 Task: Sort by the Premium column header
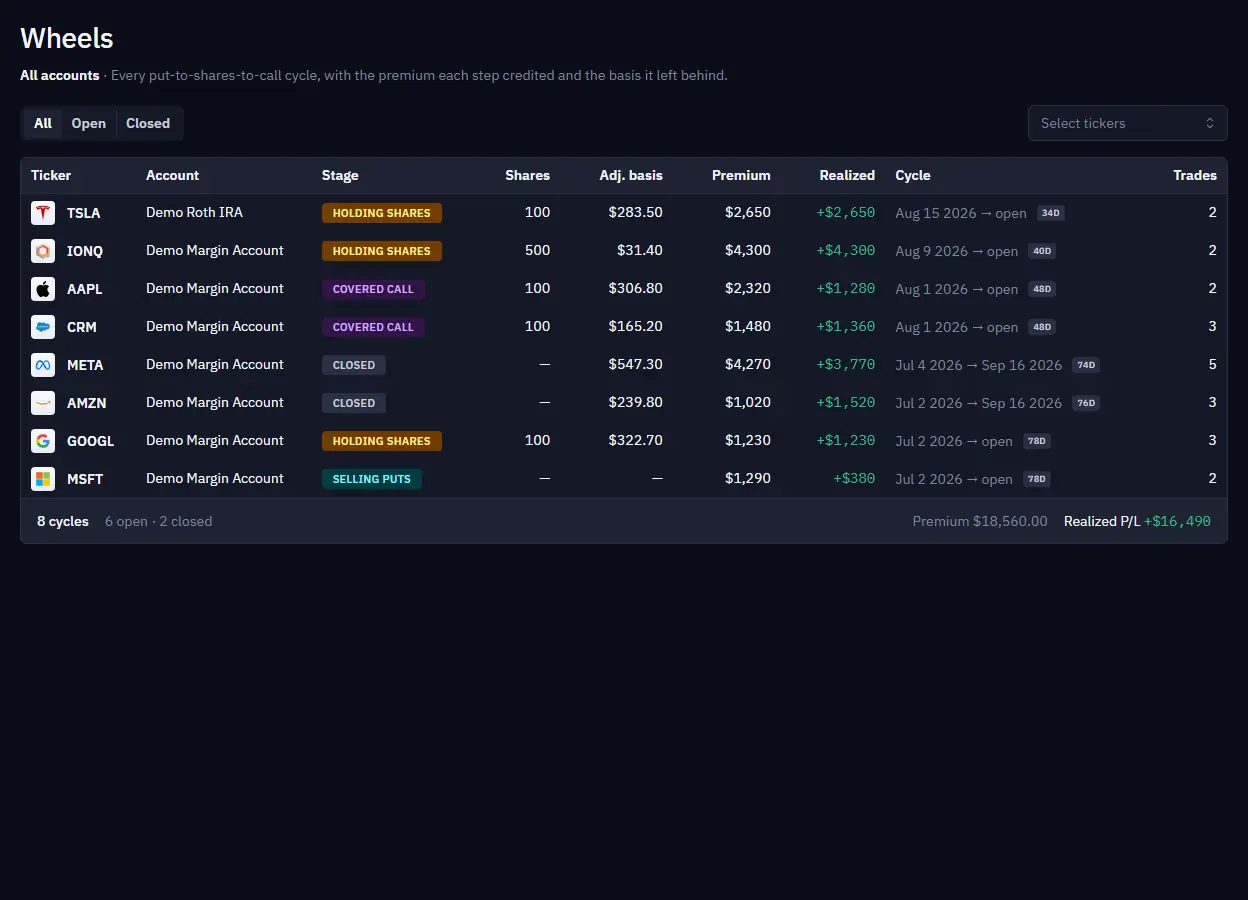pos(741,175)
